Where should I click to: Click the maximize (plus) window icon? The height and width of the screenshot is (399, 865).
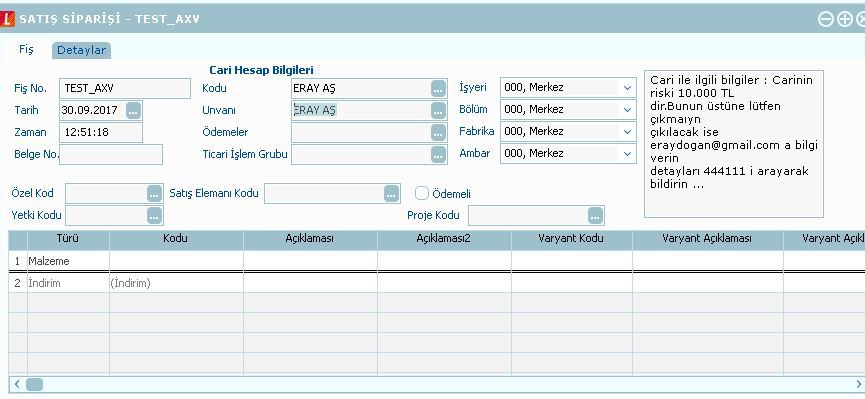click(845, 19)
